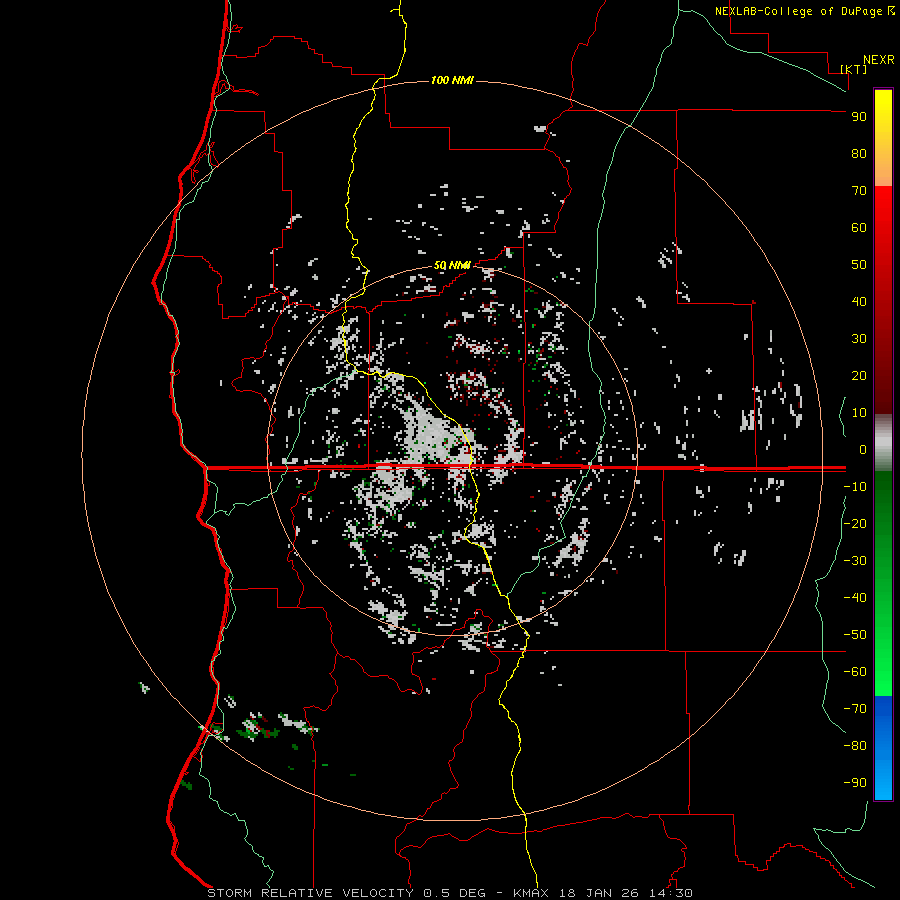Viewport: 900px width, 900px height.
Task: Select the -80 value on velocity scale
Action: click(855, 746)
